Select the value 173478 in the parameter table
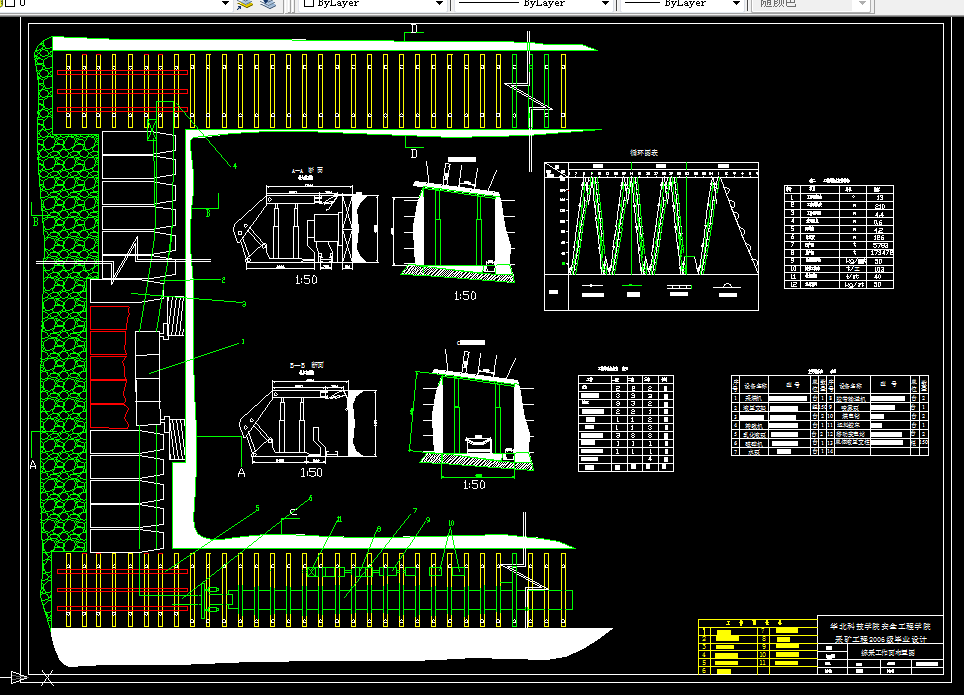Image resolution: width=964 pixels, height=695 pixels. (x=882, y=253)
